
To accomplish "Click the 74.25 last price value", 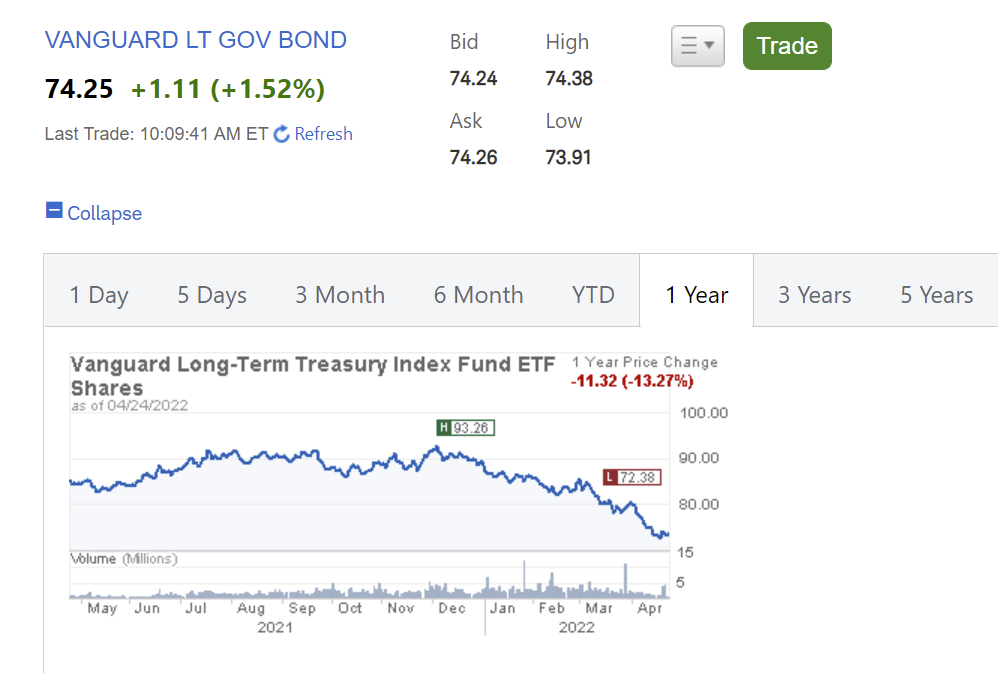I will [x=79, y=89].
